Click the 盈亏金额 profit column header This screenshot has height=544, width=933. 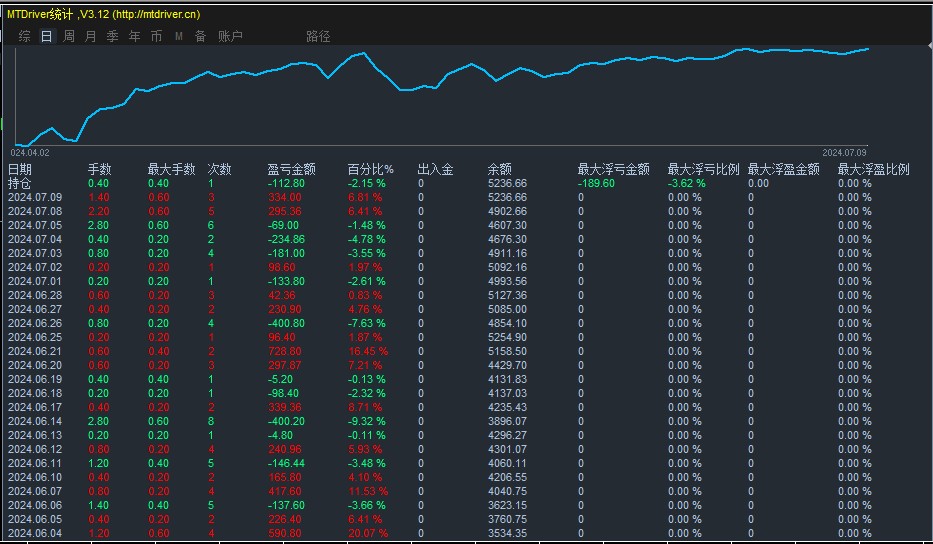[292, 169]
